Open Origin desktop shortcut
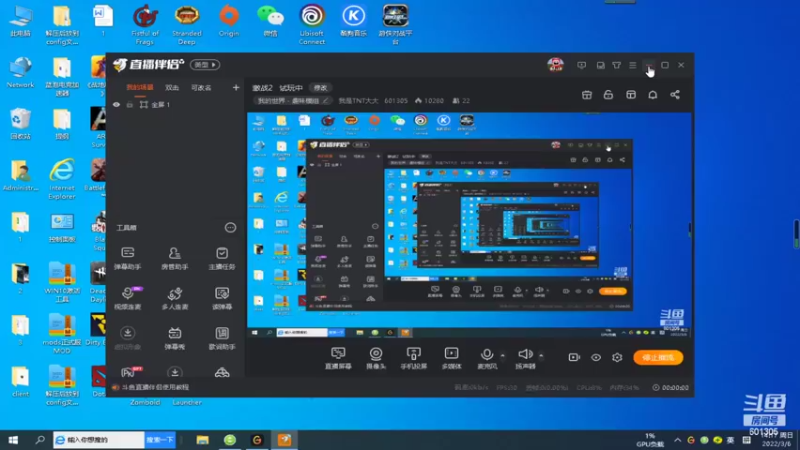Screen dimensions: 800x450 click(x=229, y=21)
